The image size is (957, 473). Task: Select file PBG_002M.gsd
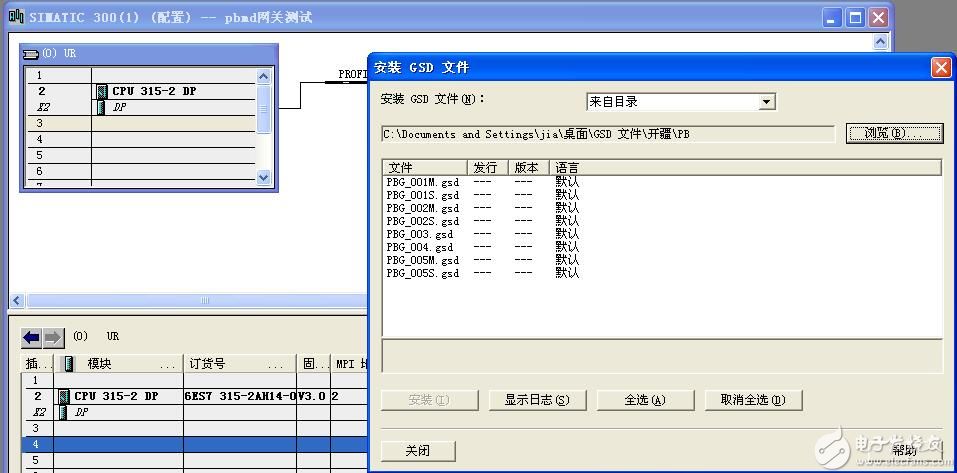click(422, 208)
